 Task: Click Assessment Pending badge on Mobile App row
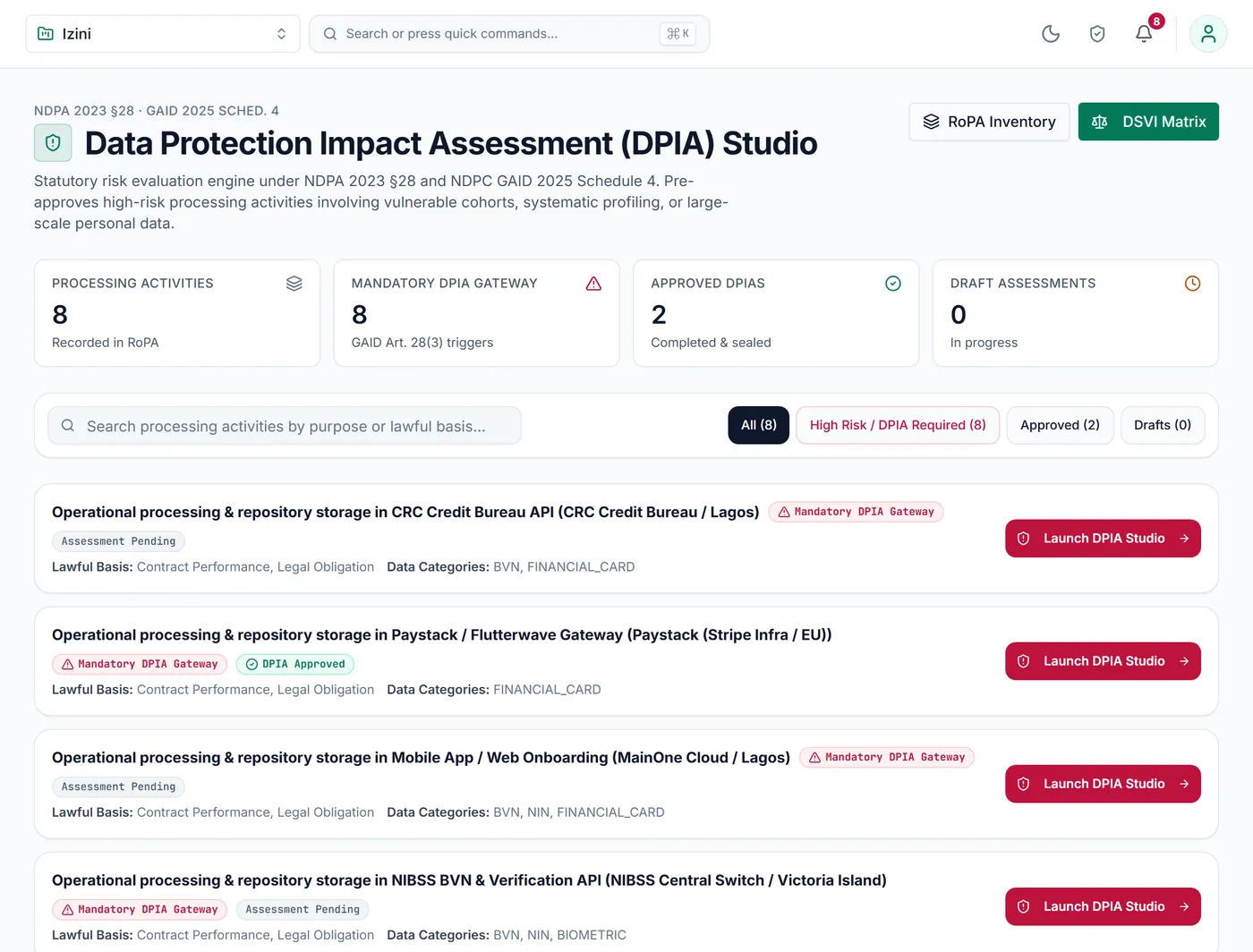[x=118, y=786]
